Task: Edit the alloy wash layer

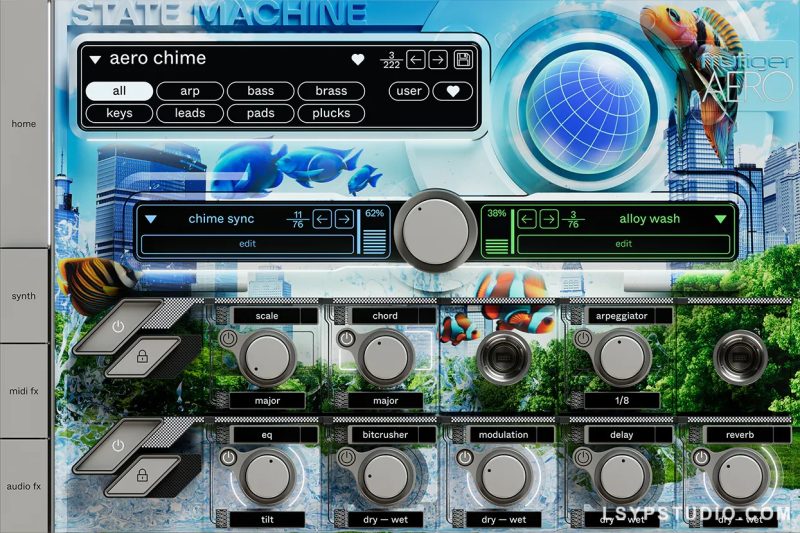Action: tap(623, 244)
